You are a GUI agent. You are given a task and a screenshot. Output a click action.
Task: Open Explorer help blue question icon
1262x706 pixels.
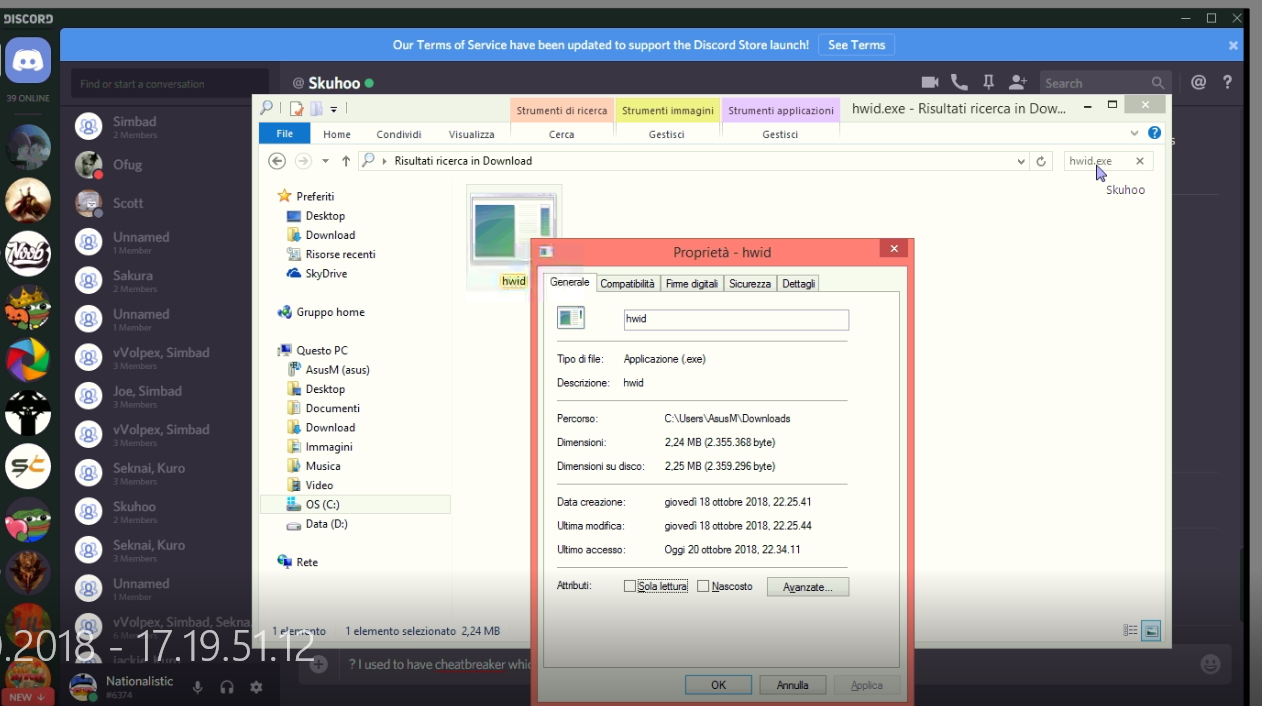[1155, 133]
